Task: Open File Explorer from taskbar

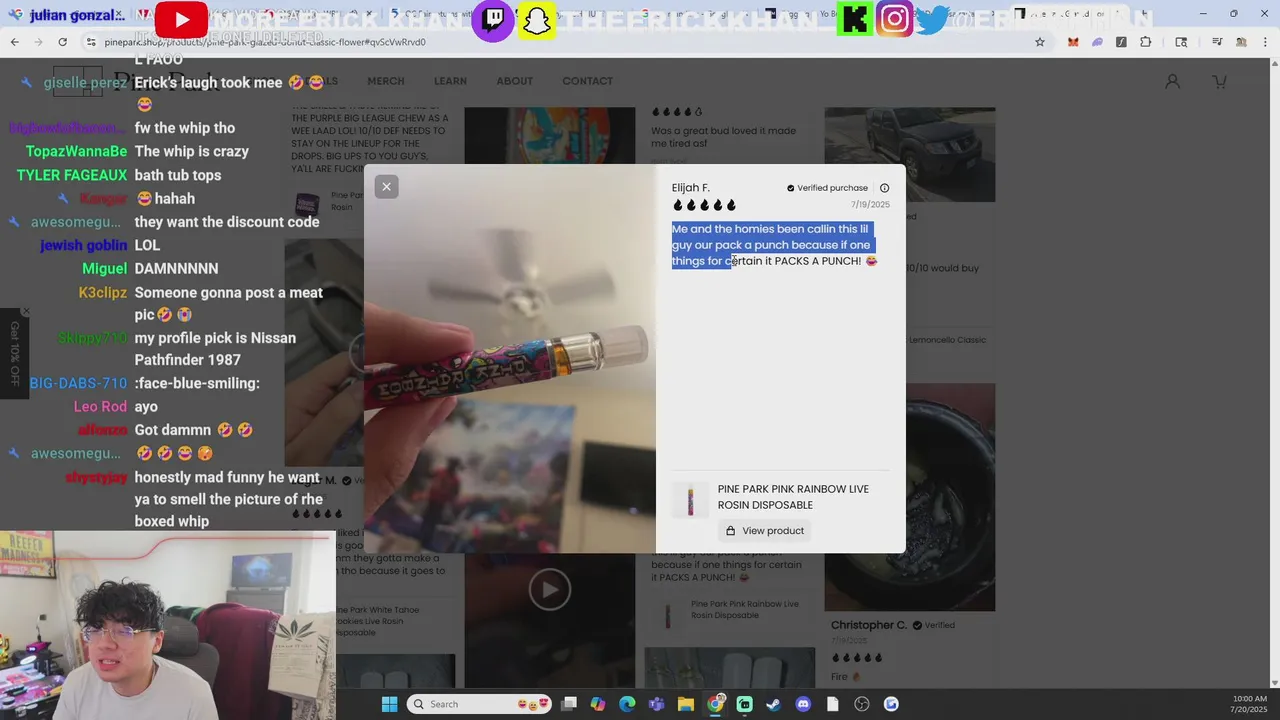Action: point(686,704)
